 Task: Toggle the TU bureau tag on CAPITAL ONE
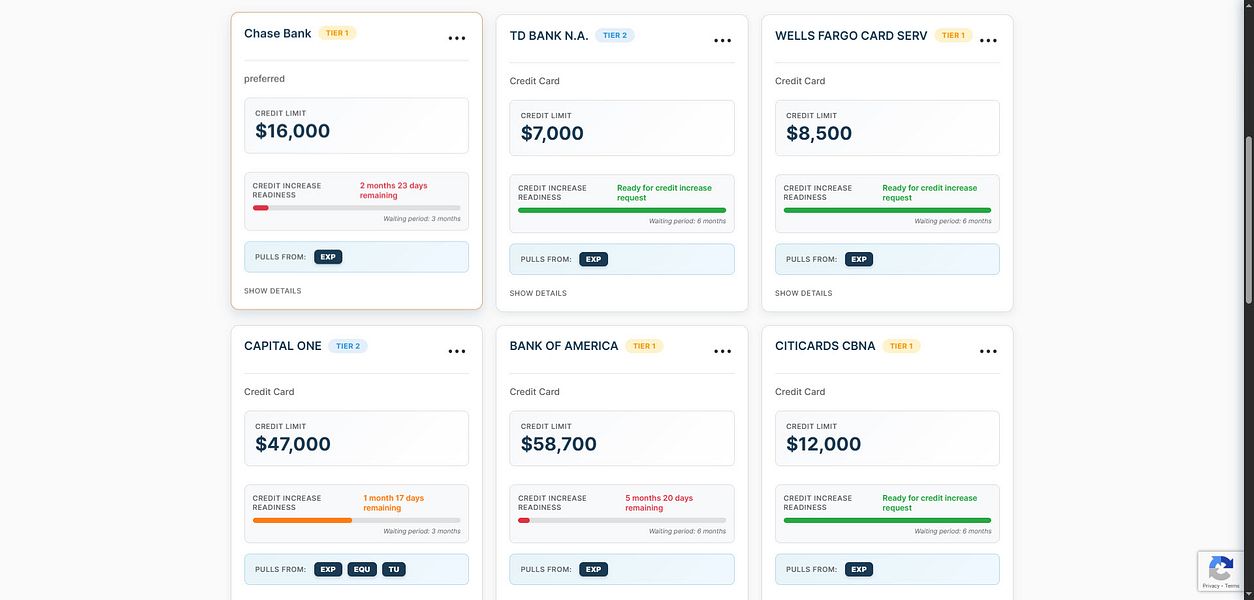click(x=393, y=568)
